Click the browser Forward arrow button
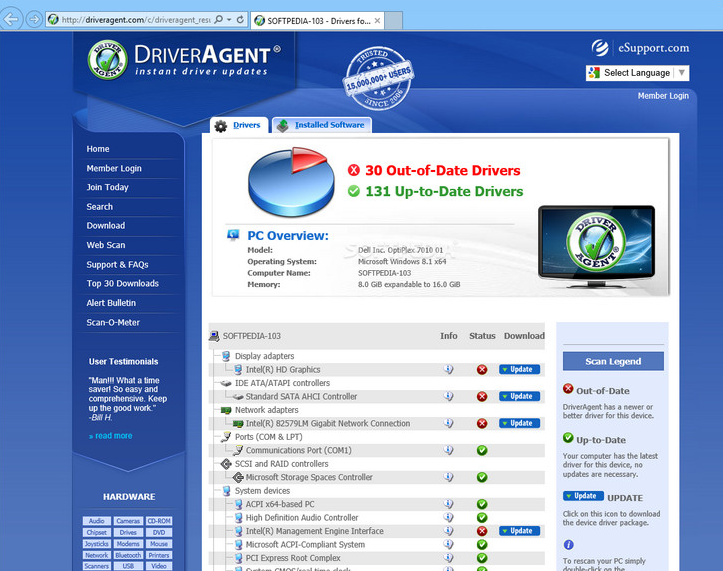723x571 pixels. pos(34,19)
